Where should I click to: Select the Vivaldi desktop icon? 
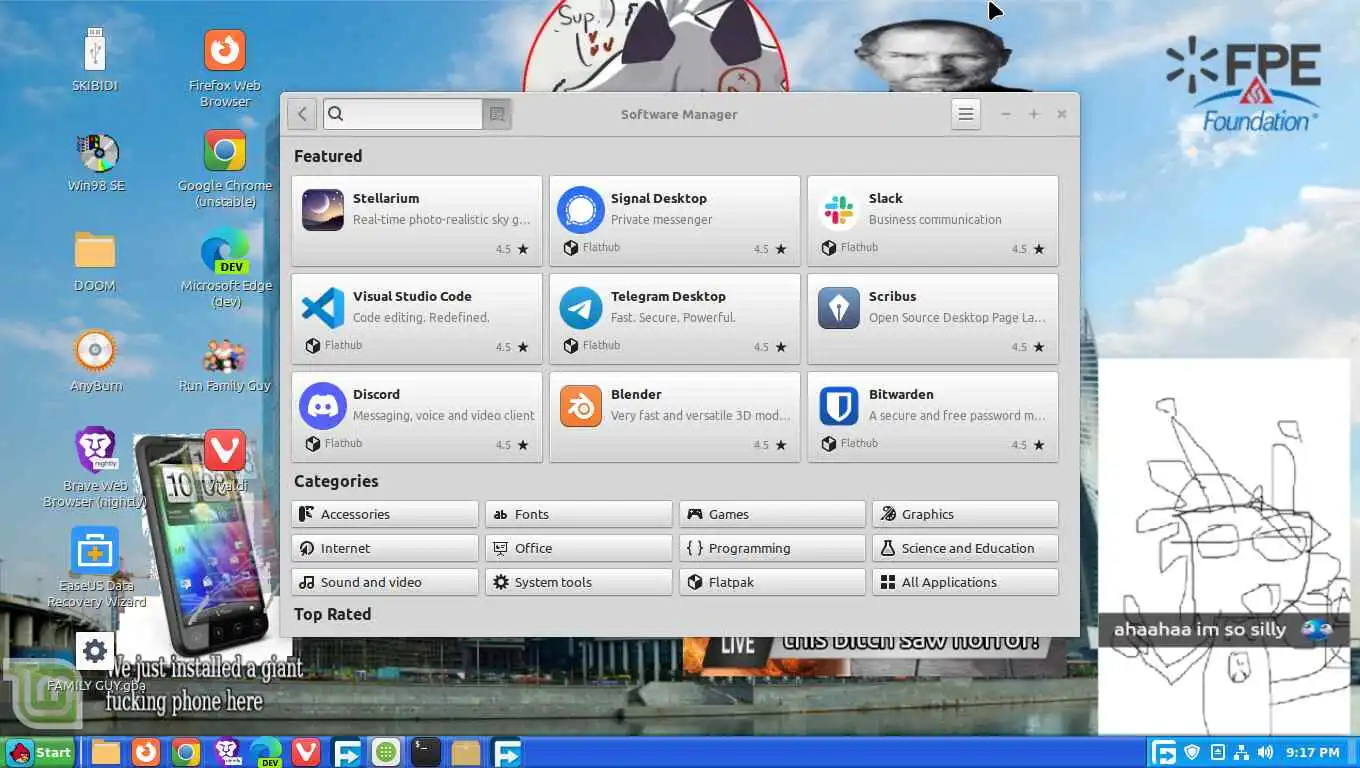225,461
